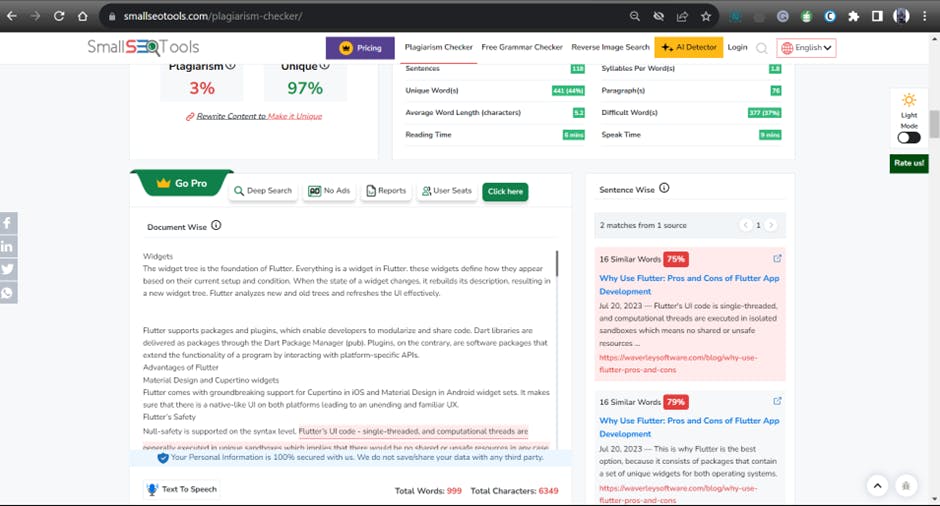This screenshot has height=506, width=940.
Task: Toggle Light Mode switch
Action: point(909,138)
